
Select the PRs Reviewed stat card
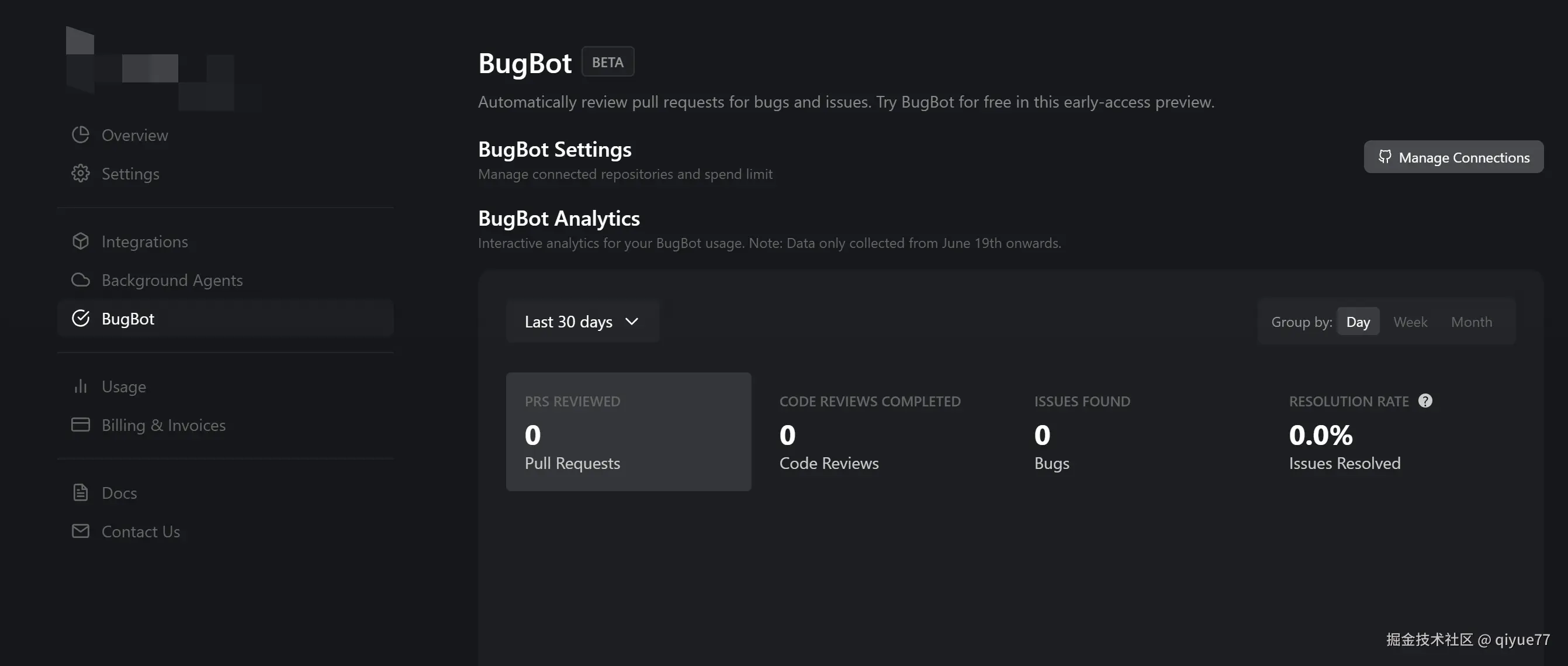click(628, 432)
